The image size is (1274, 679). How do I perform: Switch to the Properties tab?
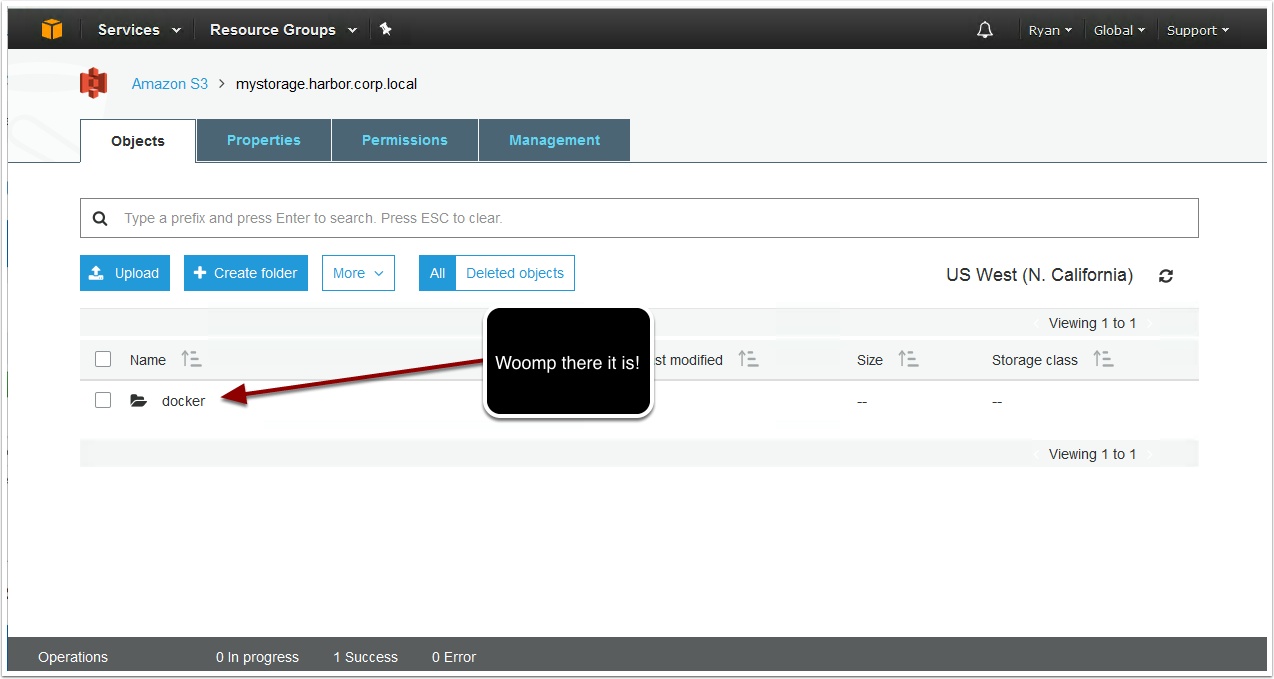264,140
